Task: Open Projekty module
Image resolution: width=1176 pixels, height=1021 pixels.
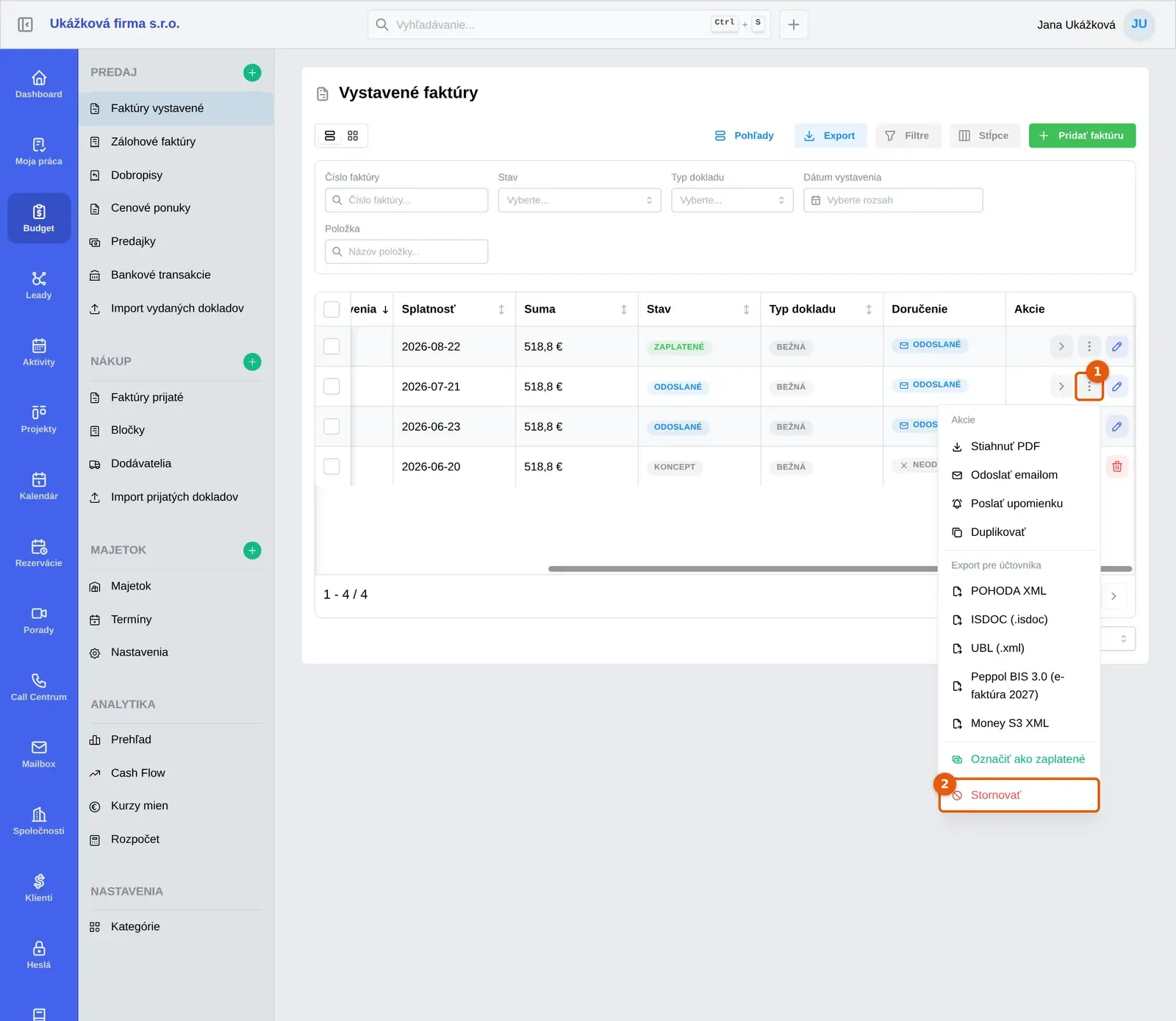Action: point(39,419)
